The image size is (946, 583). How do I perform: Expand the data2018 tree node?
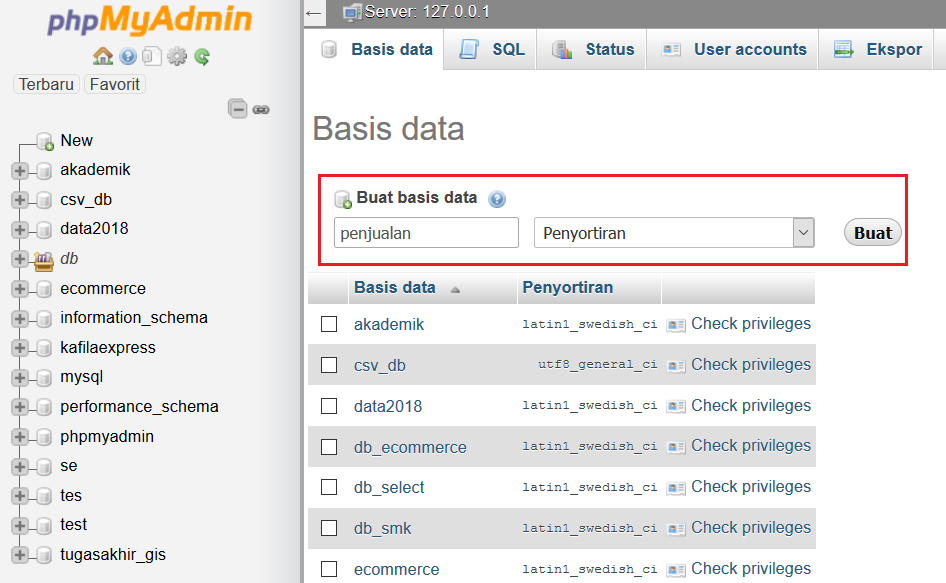click(19, 229)
